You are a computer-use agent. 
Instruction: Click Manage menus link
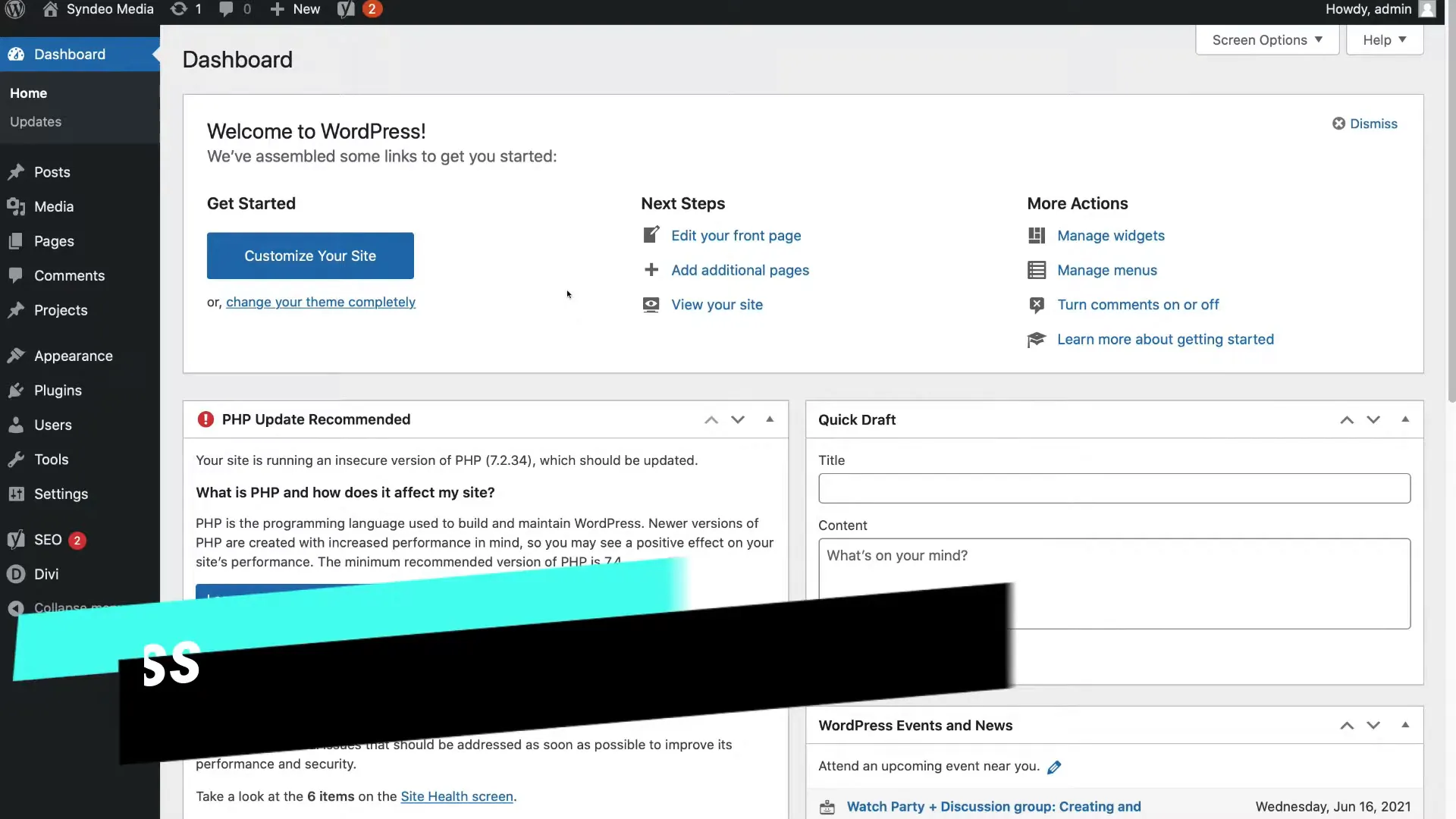[1107, 270]
